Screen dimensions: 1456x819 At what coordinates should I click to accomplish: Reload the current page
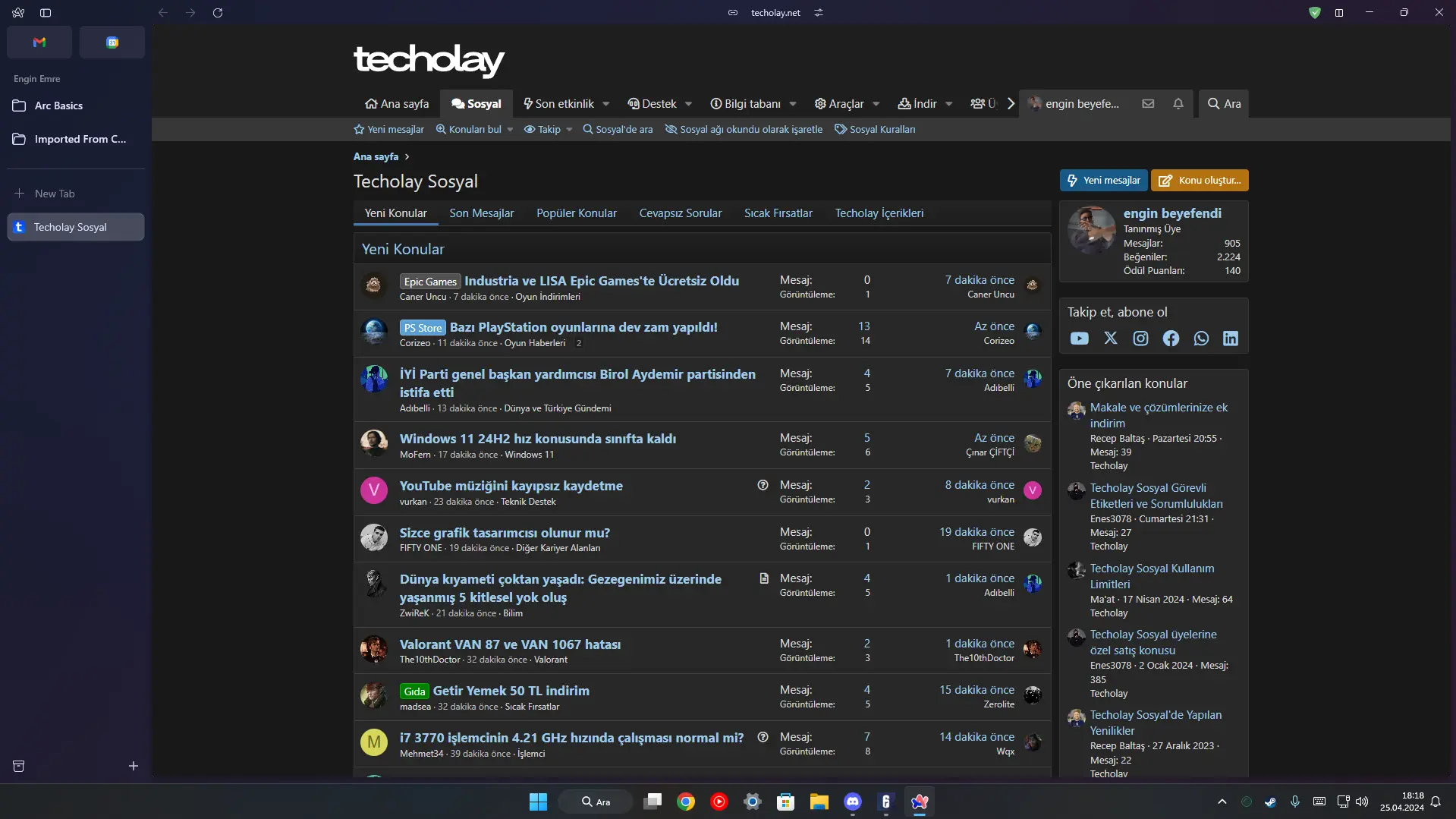(x=218, y=13)
